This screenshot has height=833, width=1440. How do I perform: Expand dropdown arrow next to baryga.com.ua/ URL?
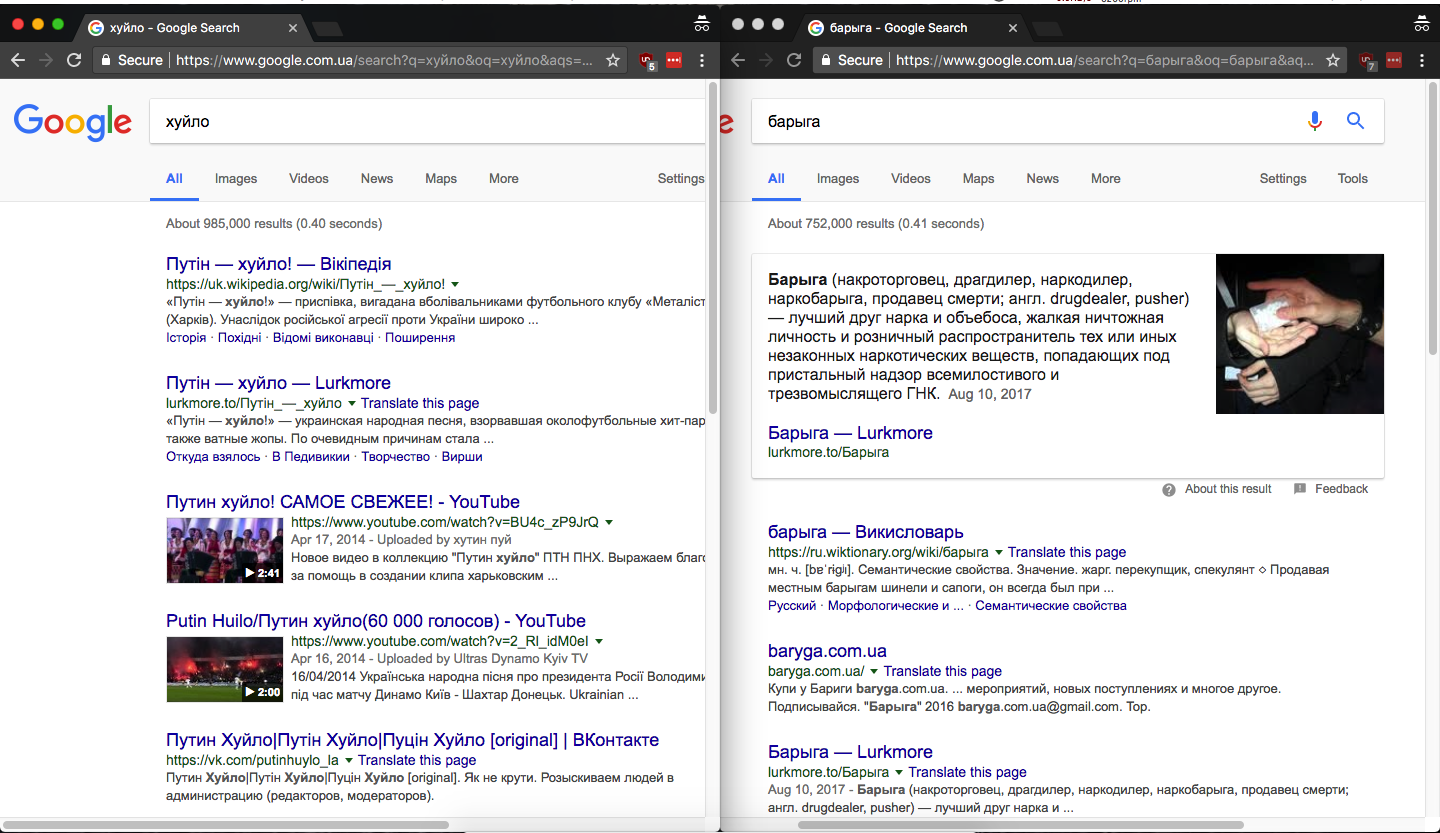point(874,672)
